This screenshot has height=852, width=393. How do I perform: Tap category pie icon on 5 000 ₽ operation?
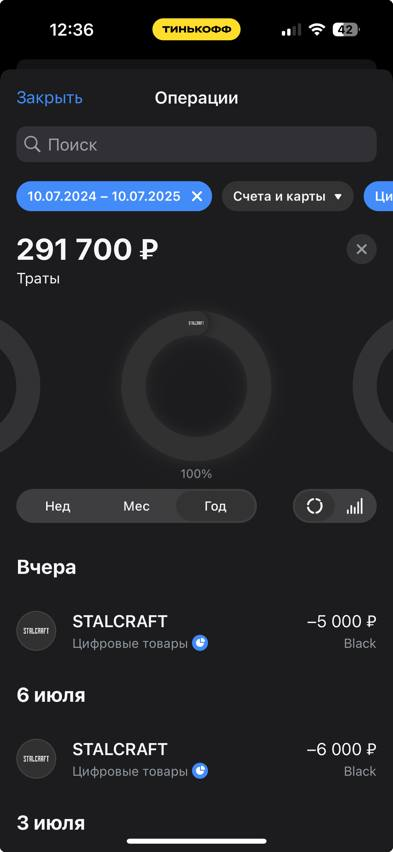tap(200, 643)
